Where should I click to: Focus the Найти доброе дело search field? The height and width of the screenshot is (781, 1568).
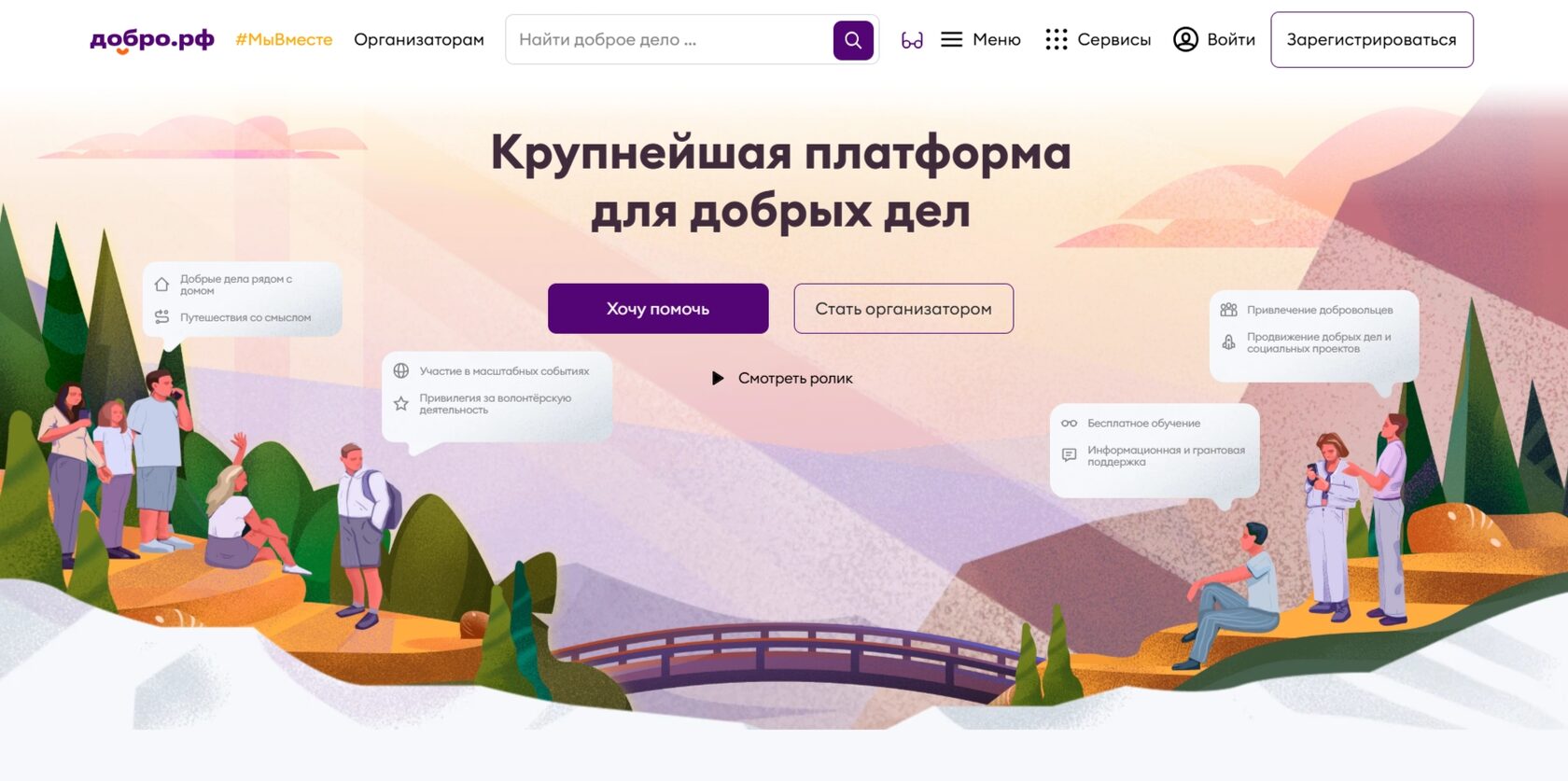click(669, 39)
